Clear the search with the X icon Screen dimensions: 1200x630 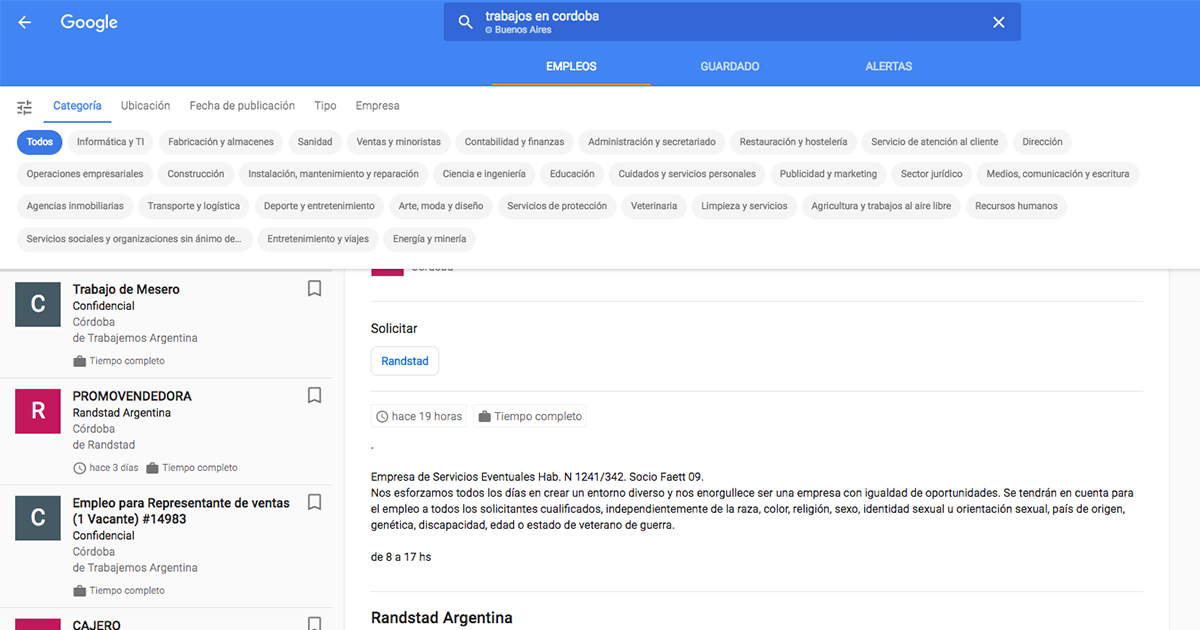[x=998, y=22]
